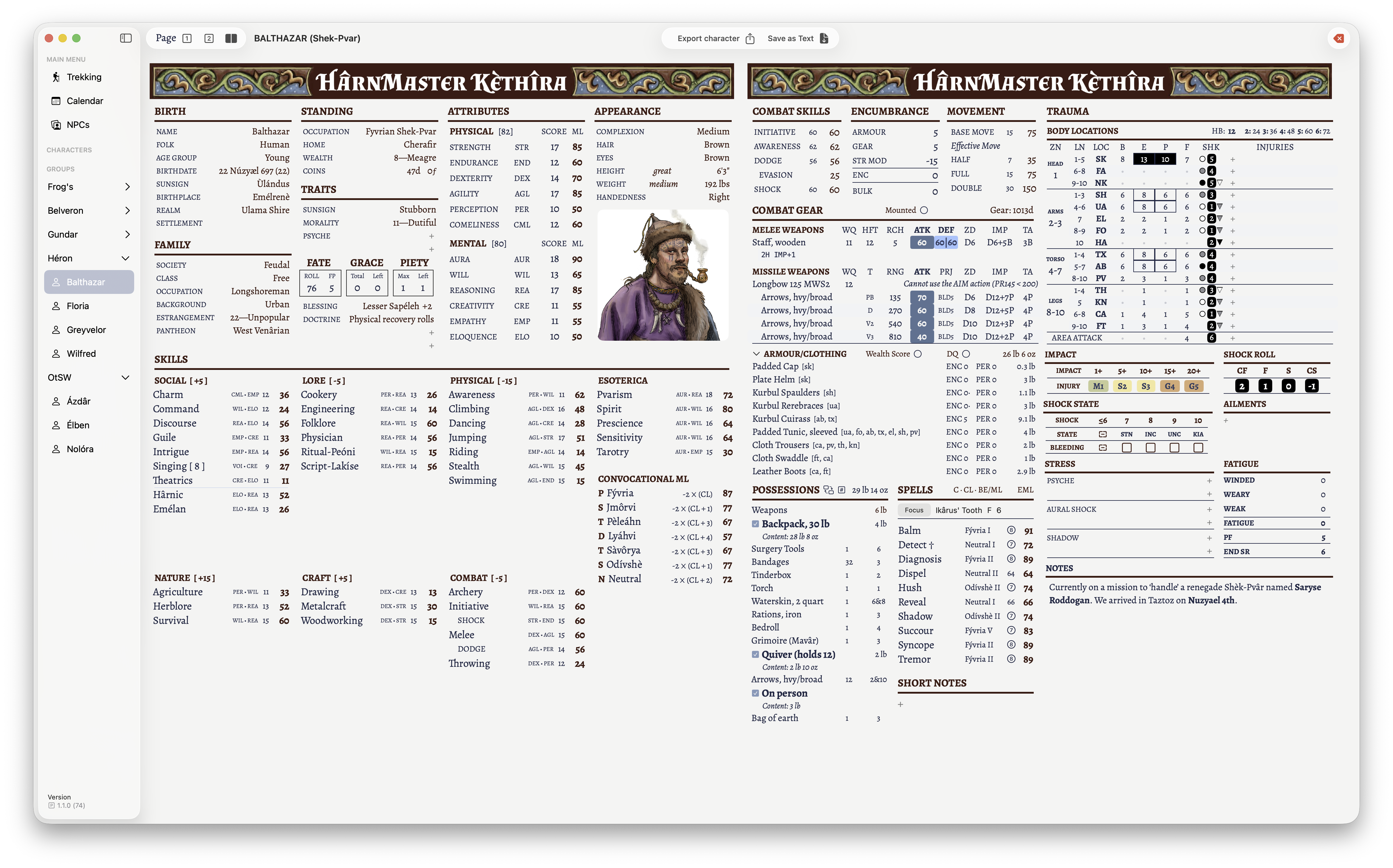Open the NPCs panel

click(78, 125)
